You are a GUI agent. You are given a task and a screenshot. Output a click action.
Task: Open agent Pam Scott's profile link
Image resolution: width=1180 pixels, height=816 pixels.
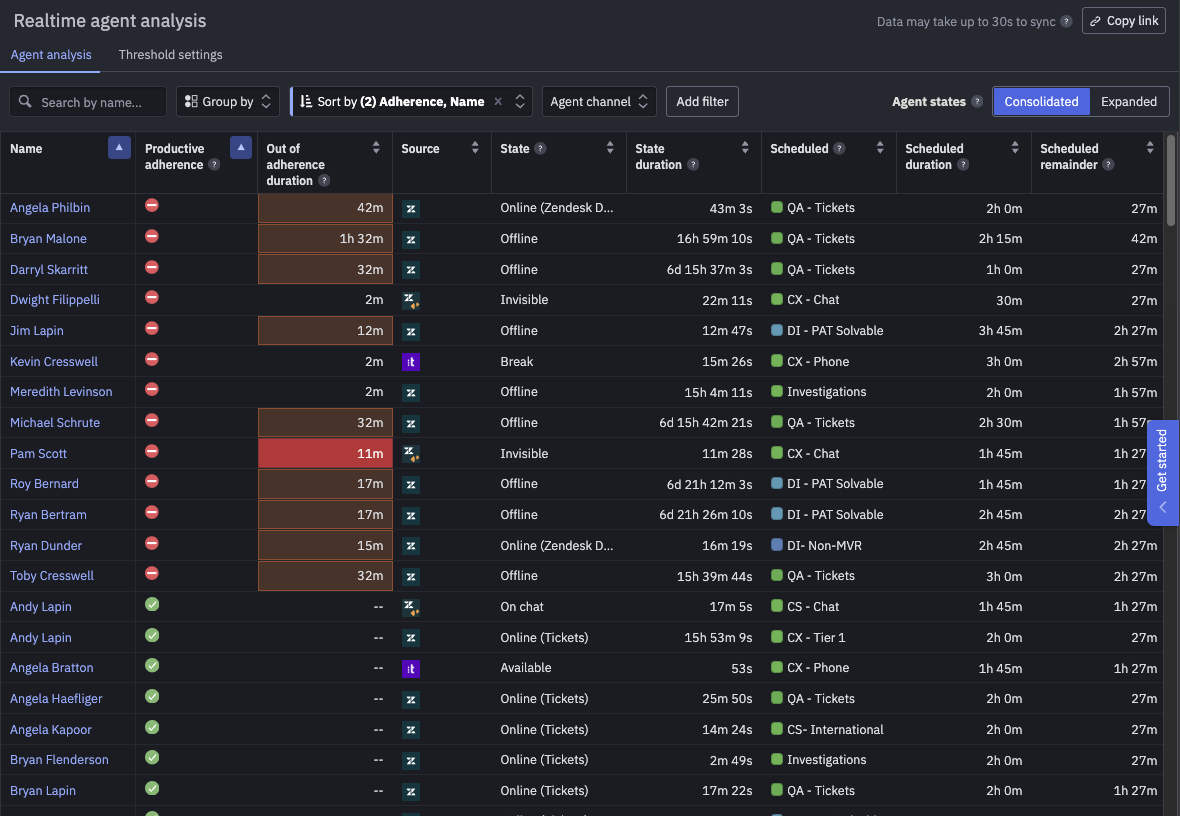point(38,453)
